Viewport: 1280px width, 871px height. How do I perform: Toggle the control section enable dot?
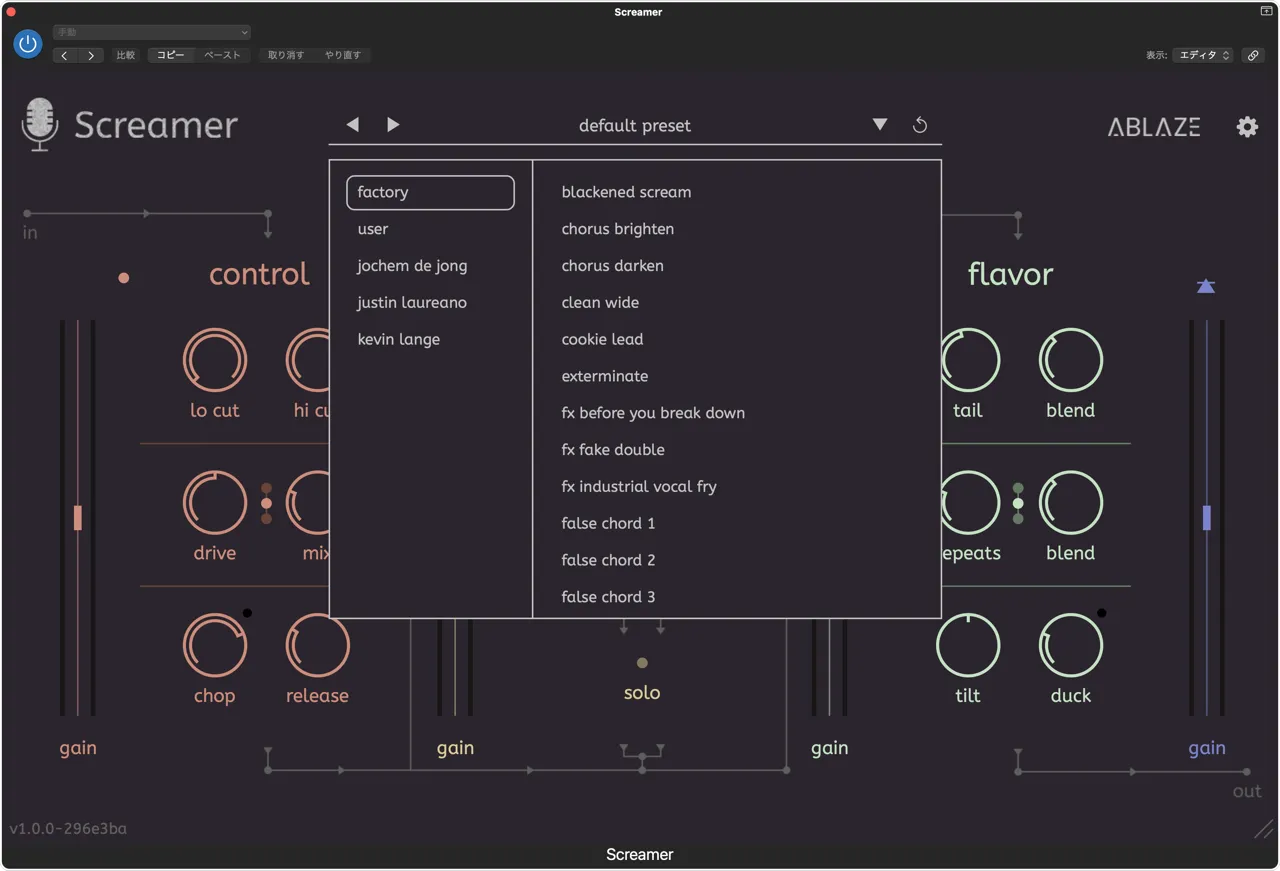tap(124, 278)
